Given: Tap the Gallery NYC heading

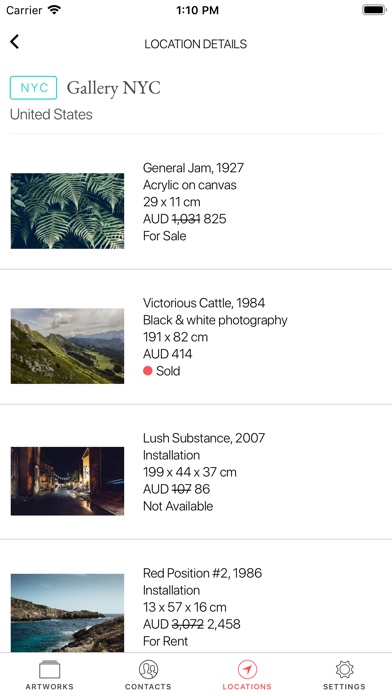Looking at the screenshot, I should tap(114, 88).
